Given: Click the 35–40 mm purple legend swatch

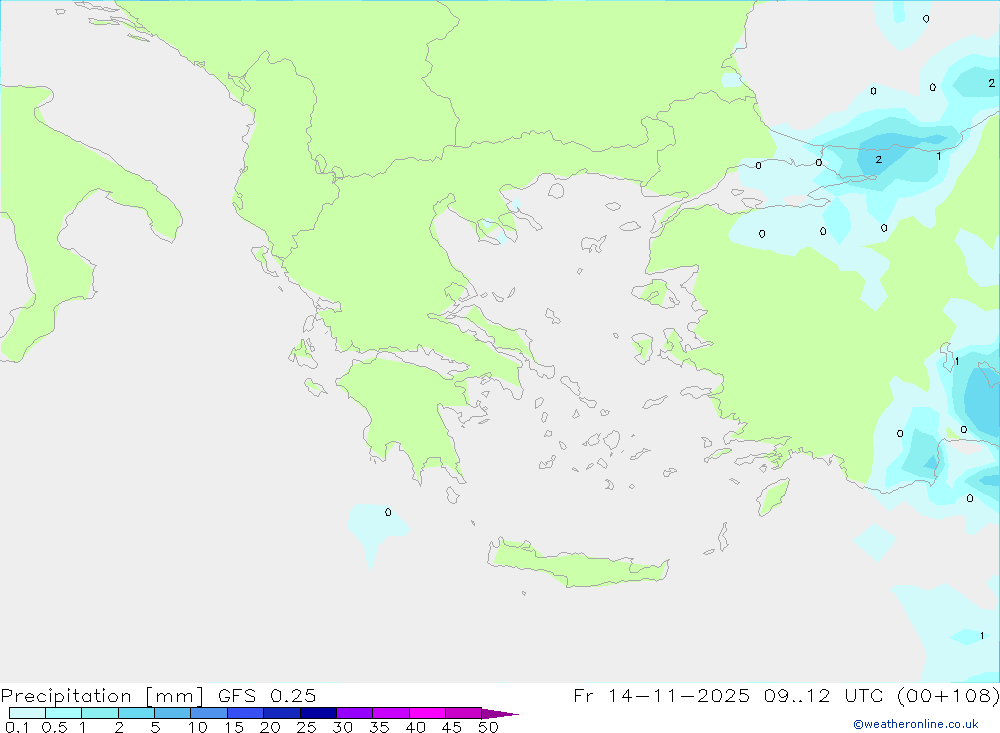Looking at the screenshot, I should [391, 713].
